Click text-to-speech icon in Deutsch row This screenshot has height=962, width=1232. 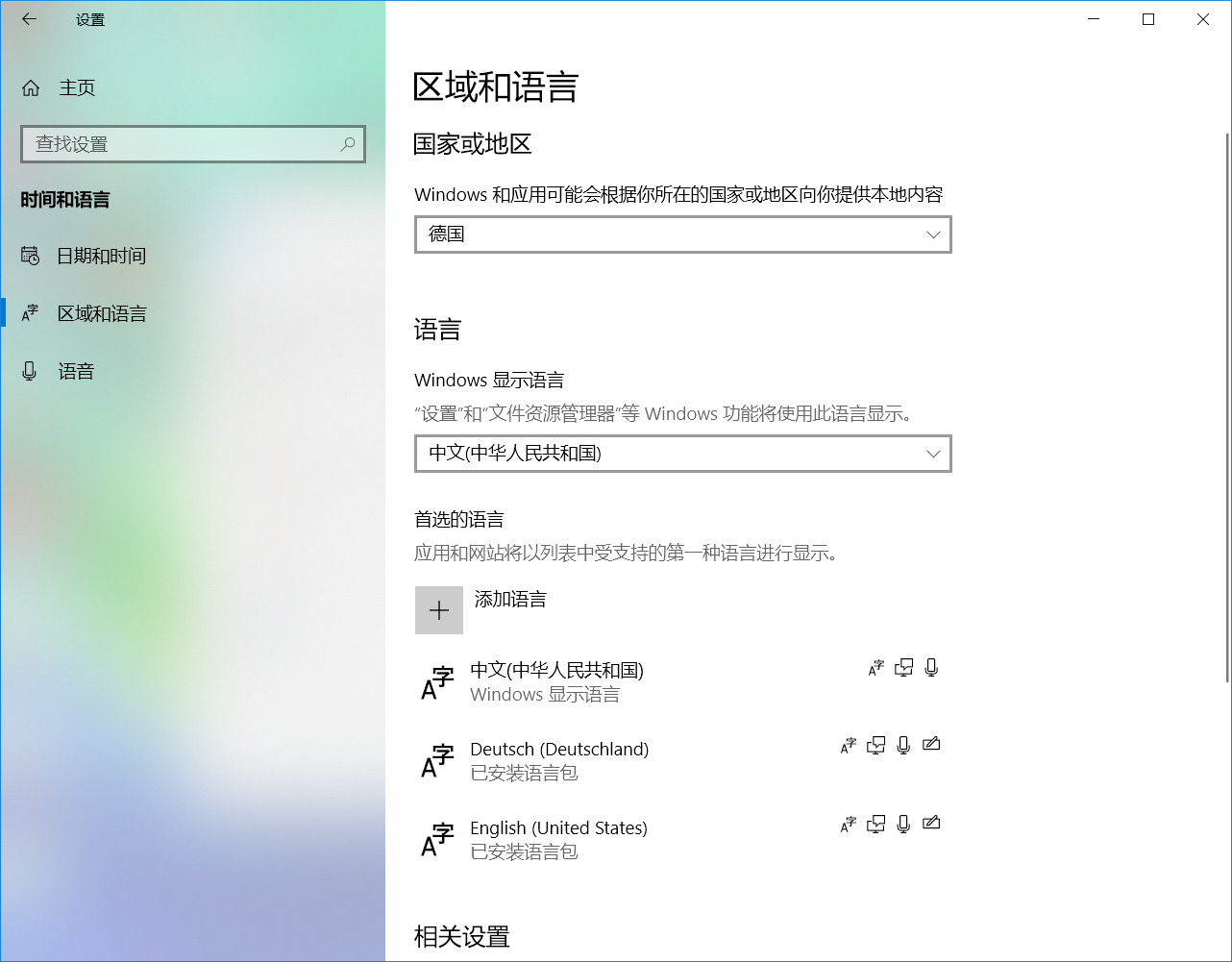[x=875, y=745]
